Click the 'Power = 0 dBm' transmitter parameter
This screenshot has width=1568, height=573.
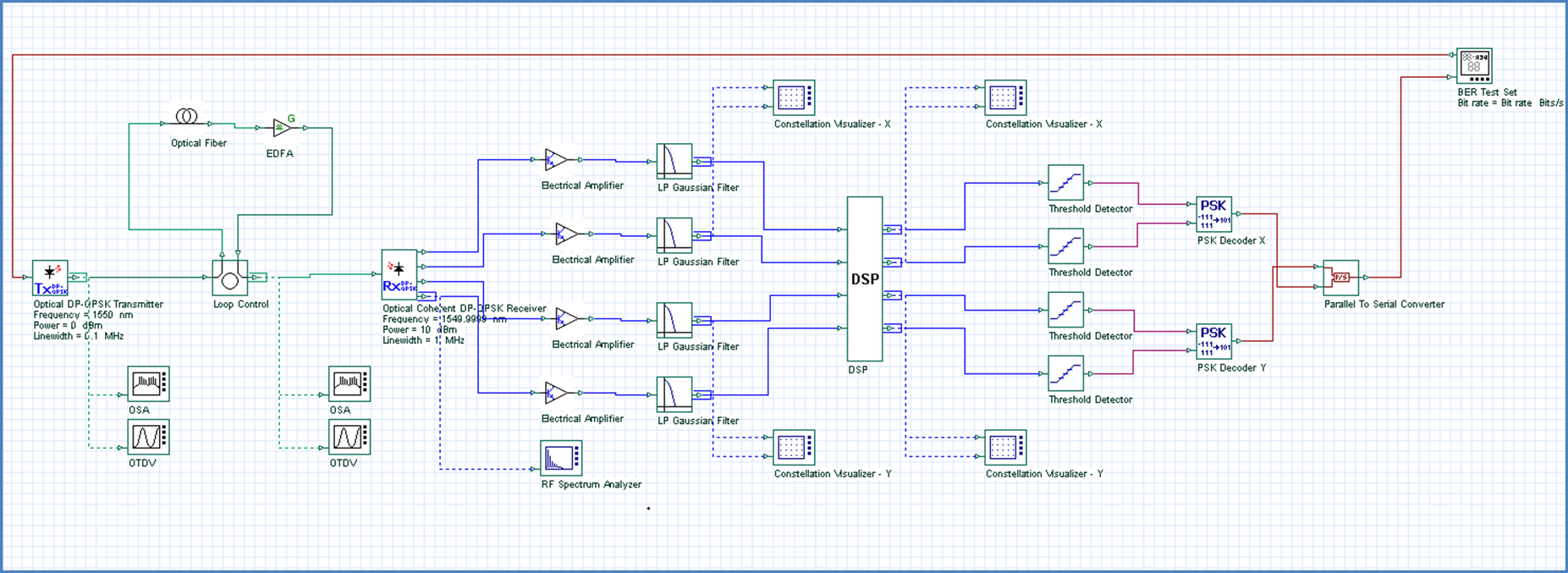(68, 325)
